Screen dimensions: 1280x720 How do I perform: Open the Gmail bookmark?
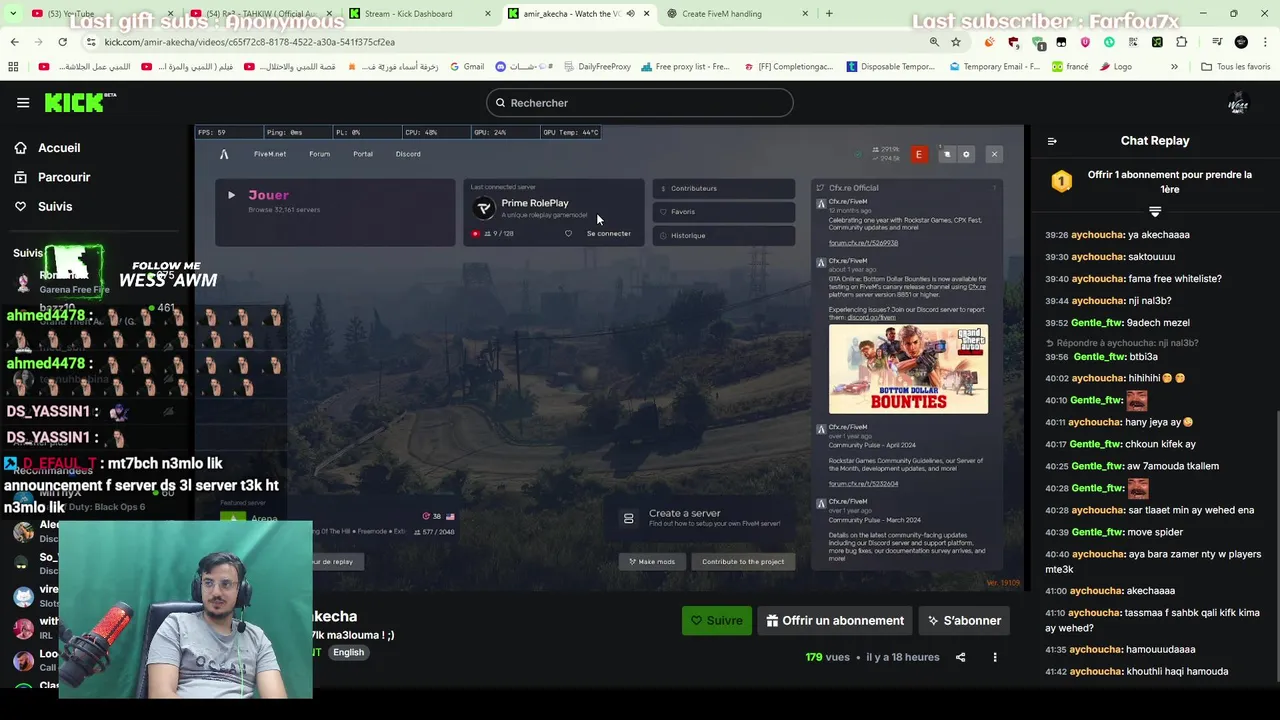tap(467, 67)
